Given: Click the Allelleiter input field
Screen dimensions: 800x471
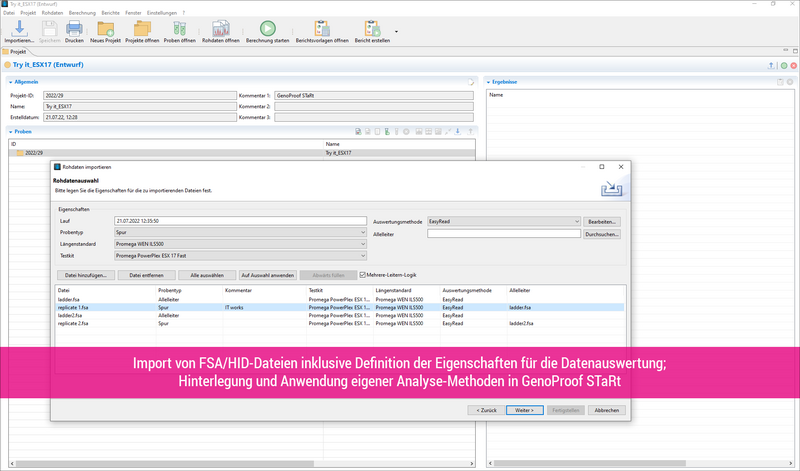Looking at the screenshot, I should [x=503, y=234].
